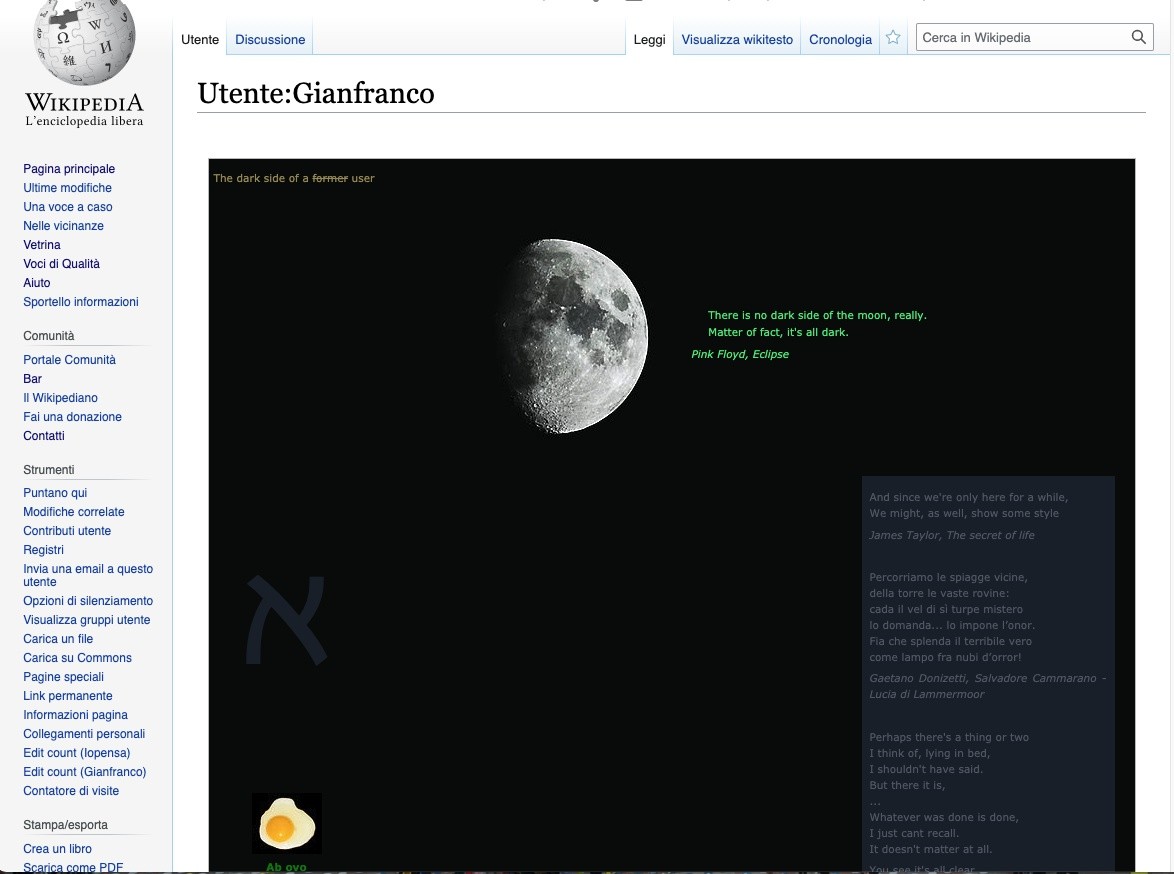Open Informazioni pagina link

click(x=76, y=715)
